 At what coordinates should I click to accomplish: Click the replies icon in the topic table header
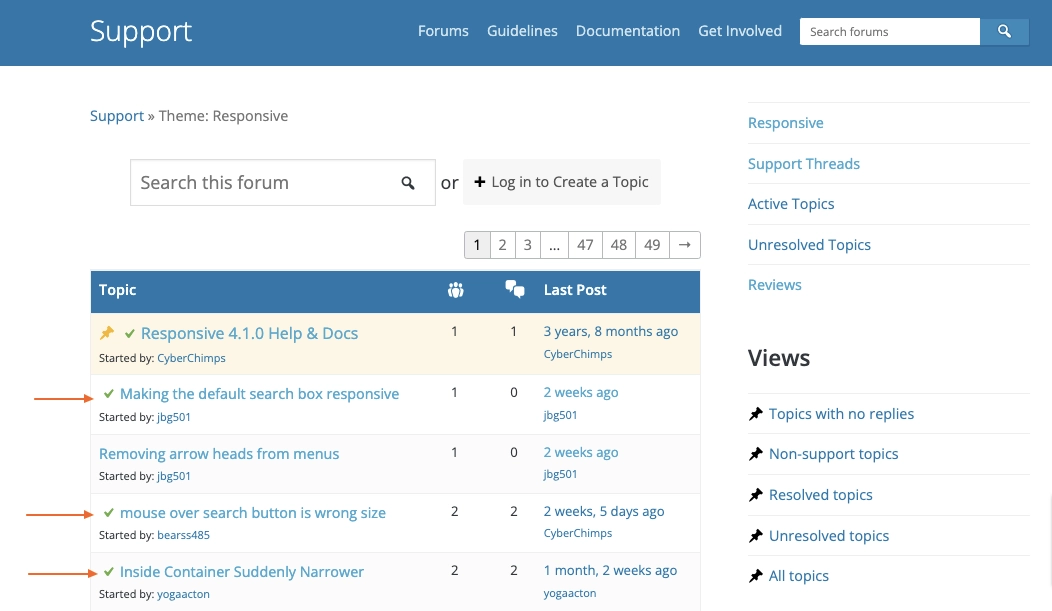(x=515, y=289)
